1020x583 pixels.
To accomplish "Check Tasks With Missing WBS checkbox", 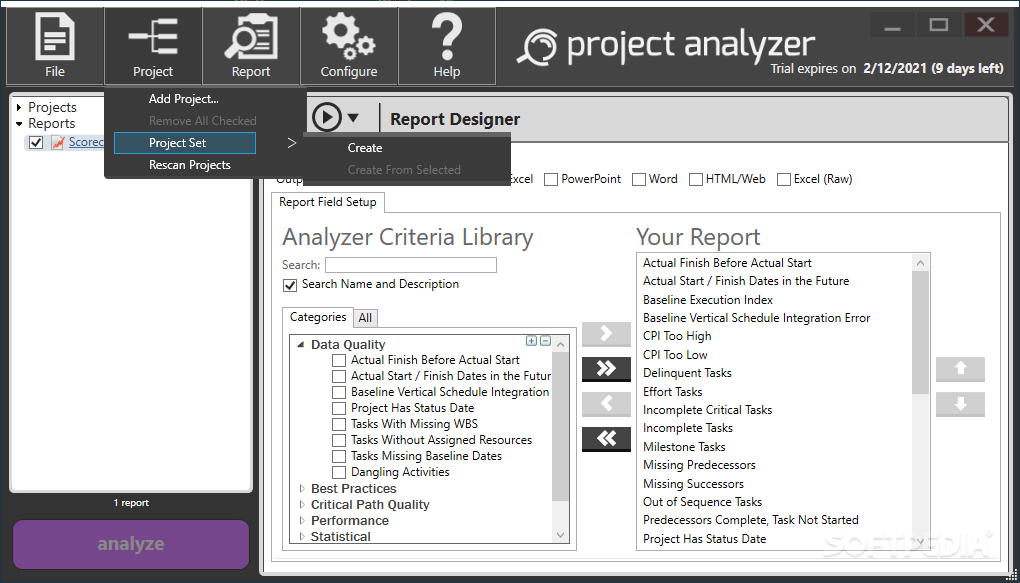I will point(338,424).
